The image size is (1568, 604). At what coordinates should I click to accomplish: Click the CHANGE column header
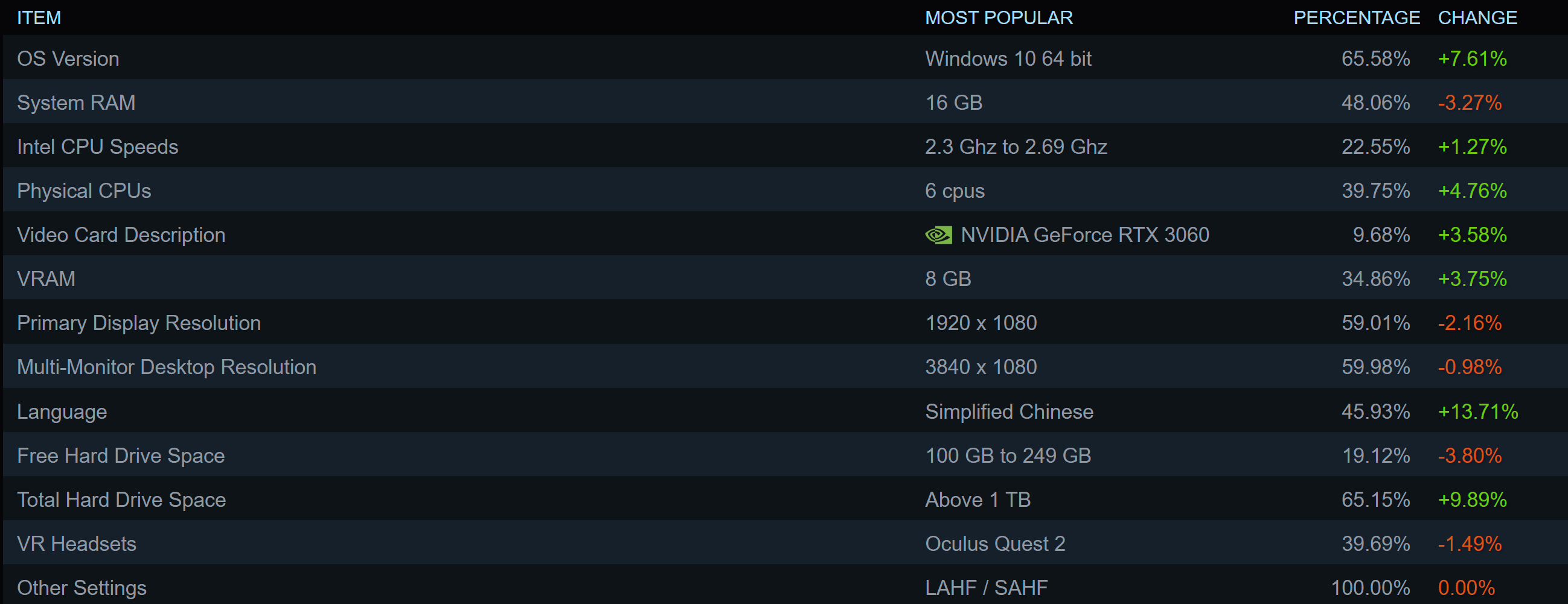[x=1477, y=18]
